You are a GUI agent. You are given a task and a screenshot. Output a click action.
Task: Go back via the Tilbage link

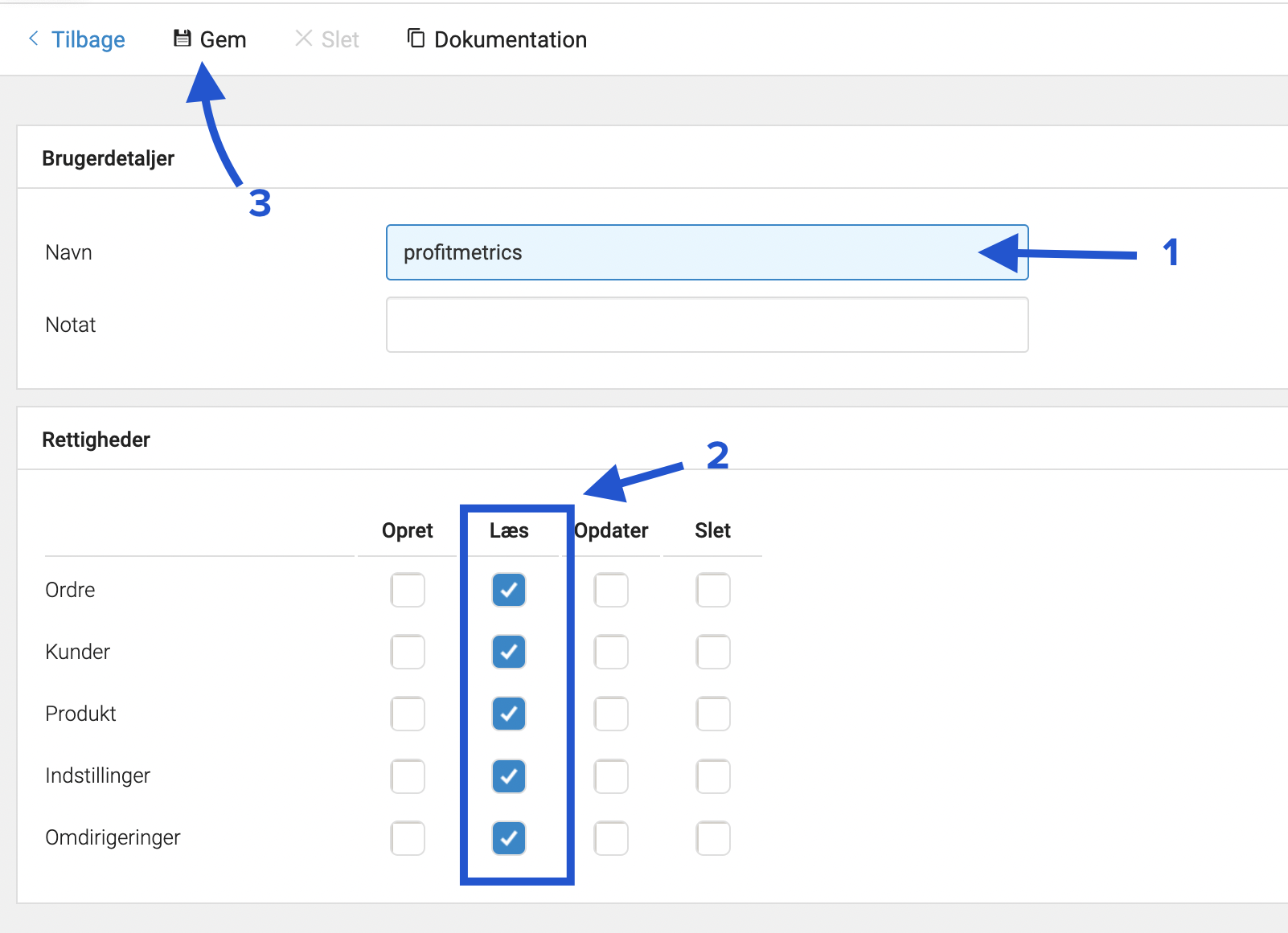(x=77, y=39)
